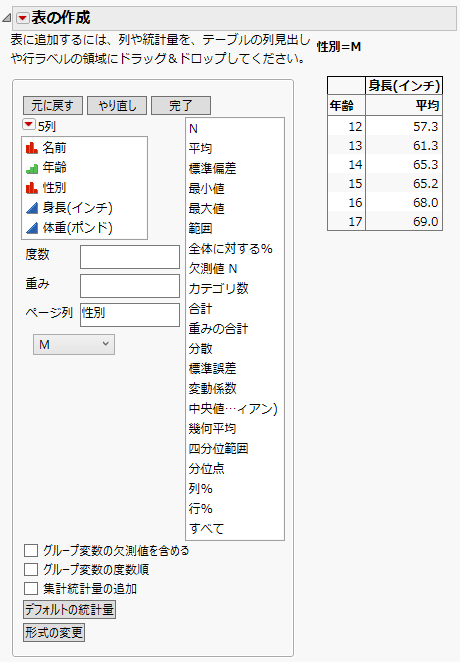Click the continuous icon of 身長(インチ)
This screenshot has height=662, width=460.
click(32, 207)
